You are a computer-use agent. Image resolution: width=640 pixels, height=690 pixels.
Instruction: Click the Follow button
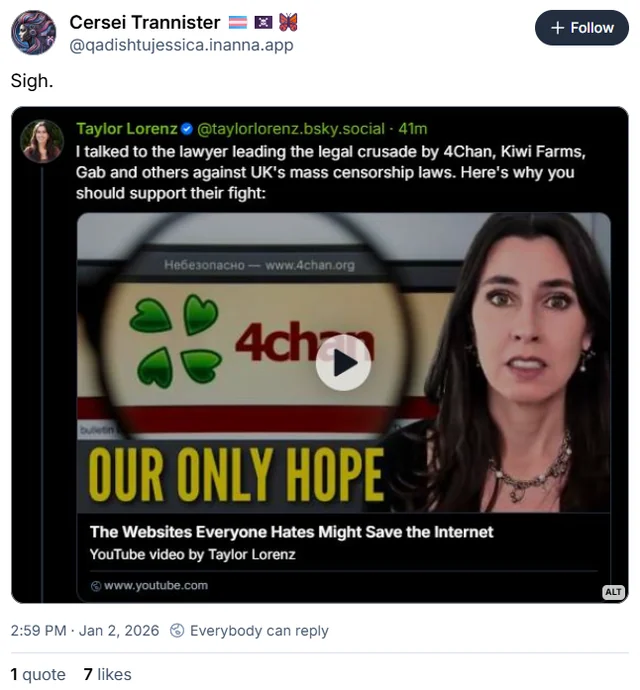[x=581, y=28]
